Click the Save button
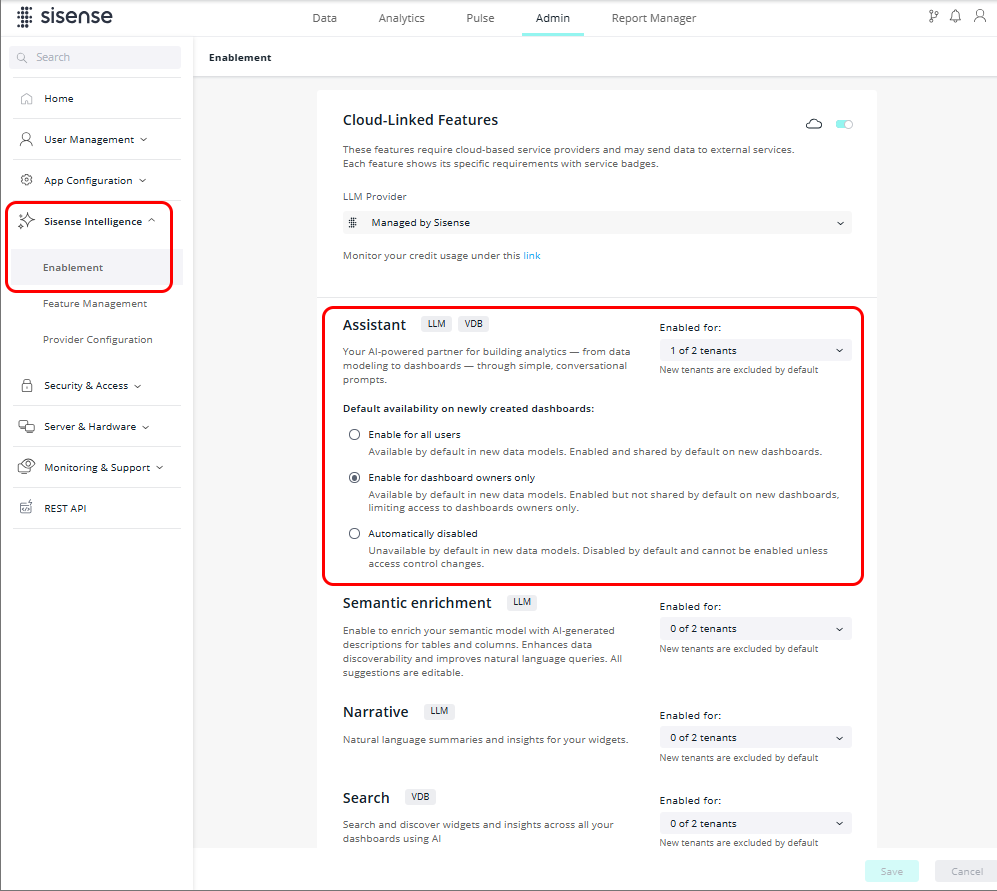997x891 pixels. [891, 871]
